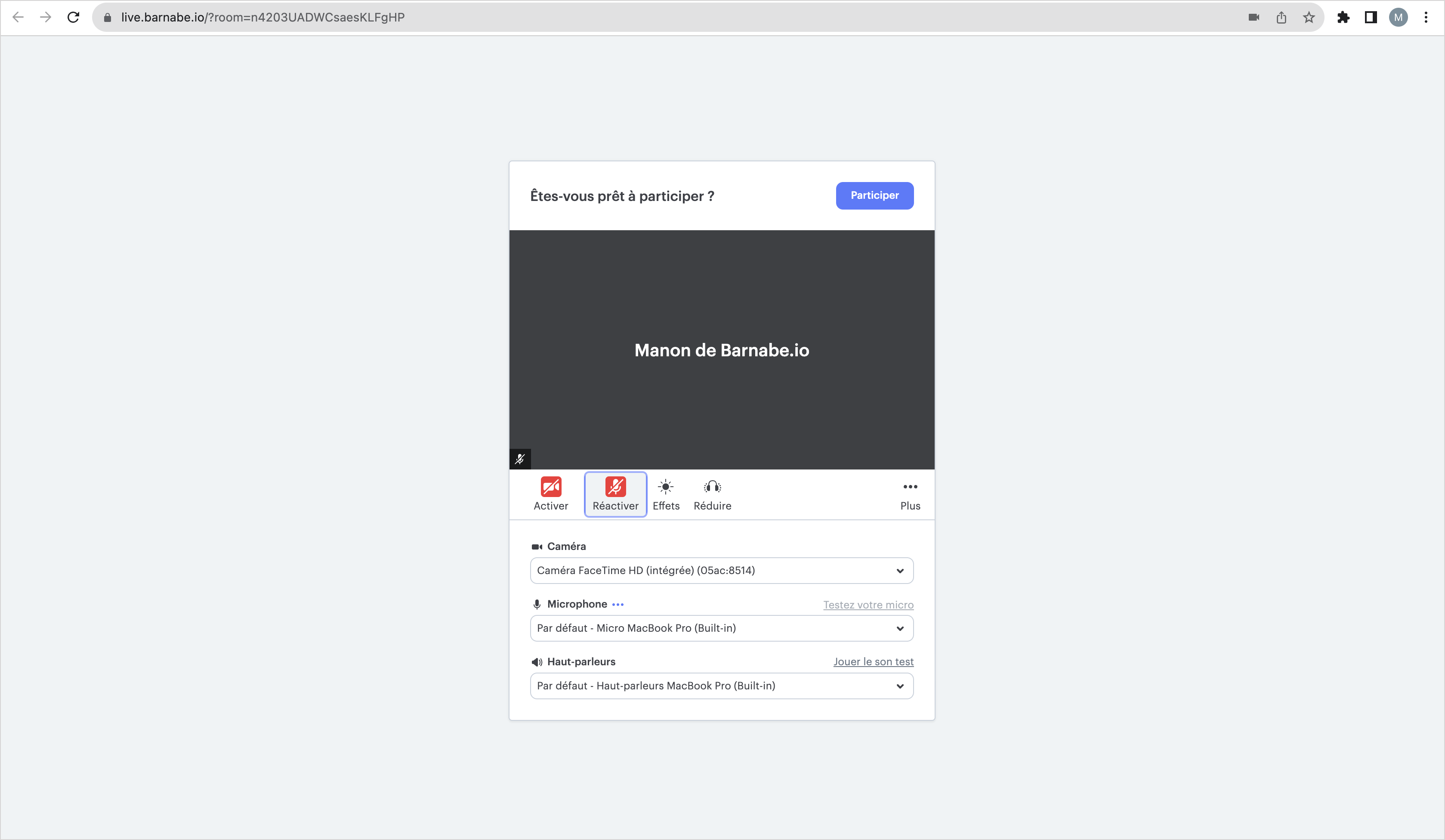The width and height of the screenshot is (1445, 840).
Task: Unmute the microphone with the Réactiver button
Action: tap(615, 494)
